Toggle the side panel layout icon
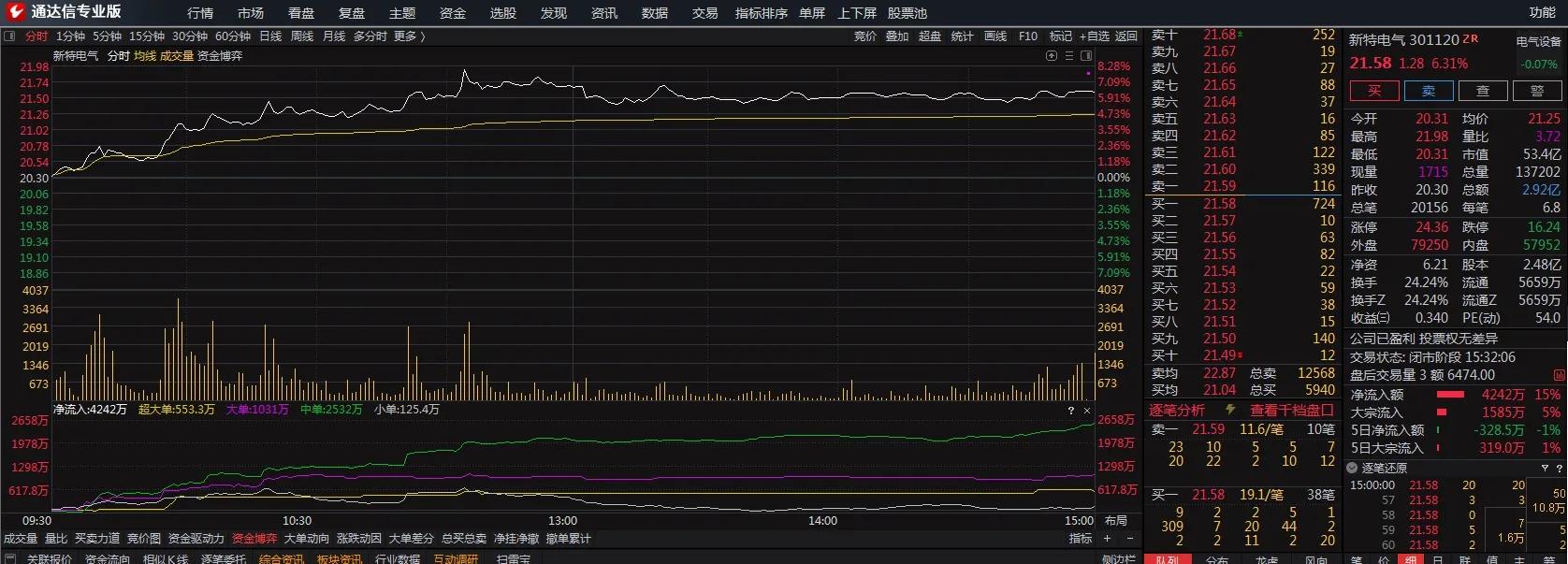The height and width of the screenshot is (564, 1568). point(1086,56)
